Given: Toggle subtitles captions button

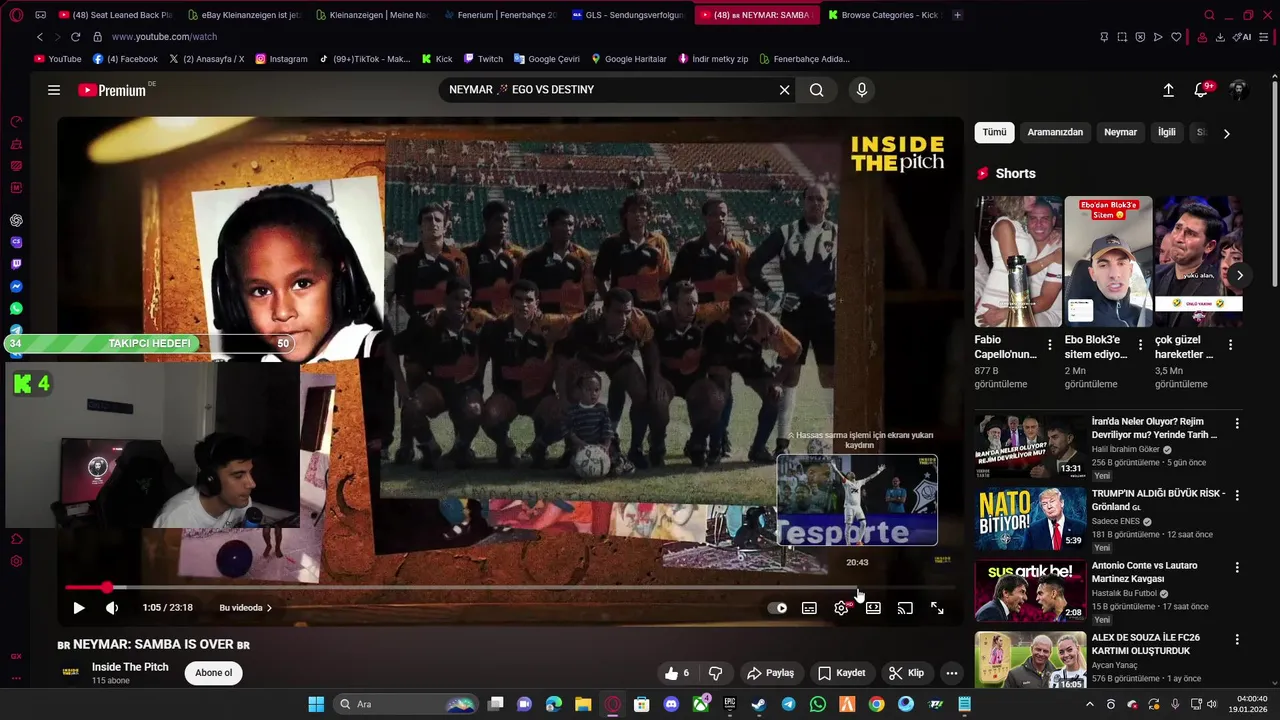Looking at the screenshot, I should 809,608.
